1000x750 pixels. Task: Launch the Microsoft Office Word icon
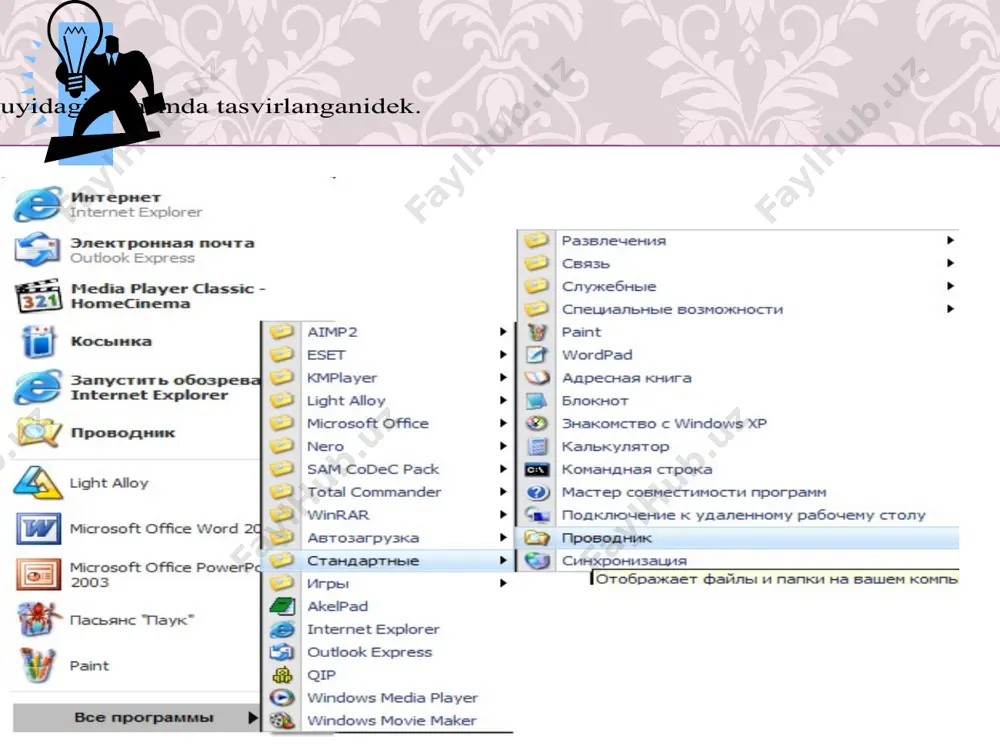[x=38, y=529]
